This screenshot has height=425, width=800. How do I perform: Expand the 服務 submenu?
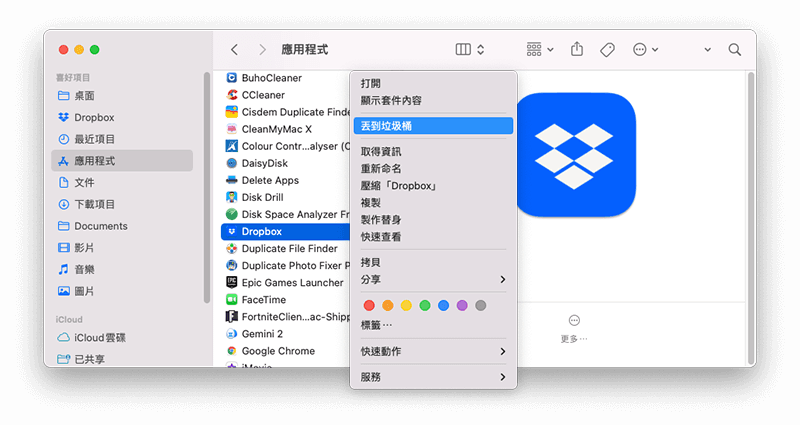[x=433, y=377]
